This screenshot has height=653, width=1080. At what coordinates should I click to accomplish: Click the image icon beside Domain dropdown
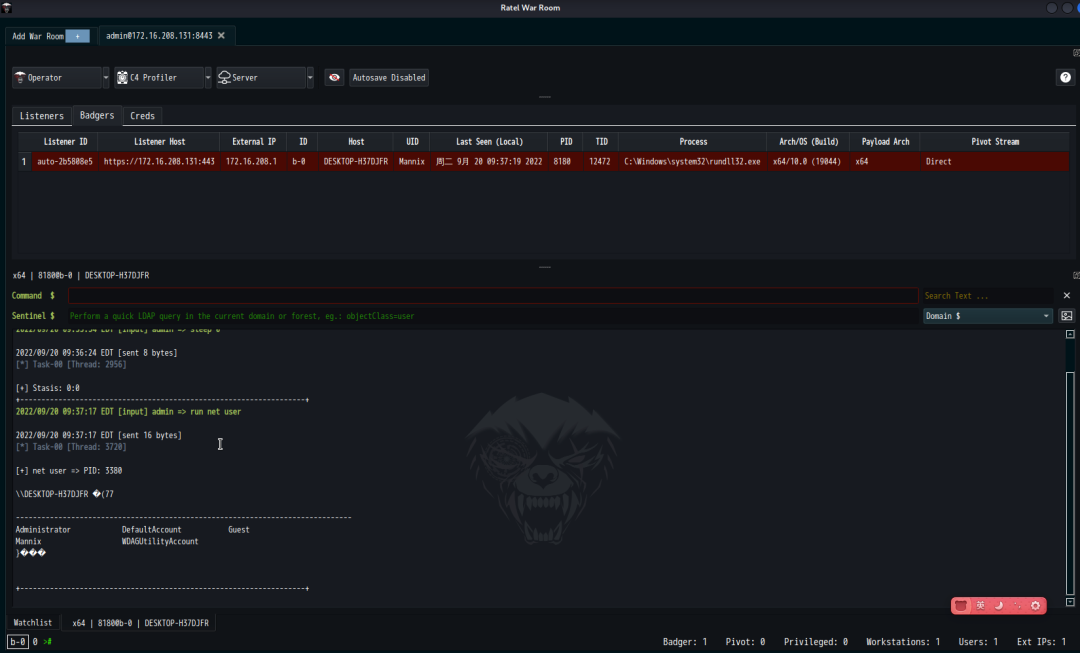point(1066,315)
